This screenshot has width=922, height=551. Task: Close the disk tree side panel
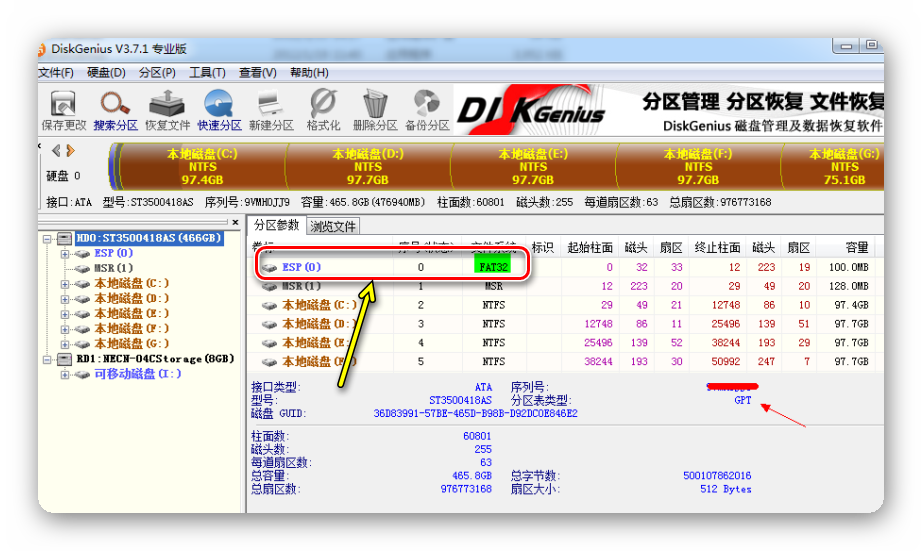pos(235,222)
